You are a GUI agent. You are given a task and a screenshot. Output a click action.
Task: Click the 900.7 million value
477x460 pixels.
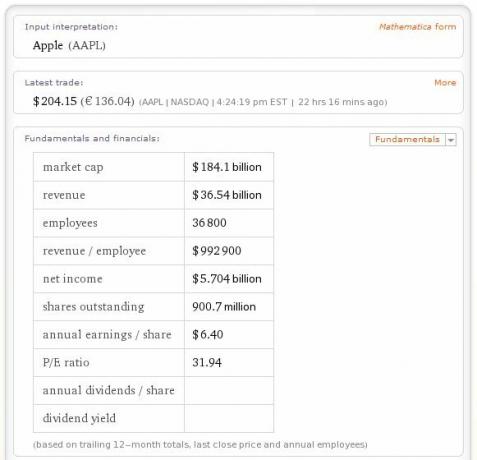224,307
